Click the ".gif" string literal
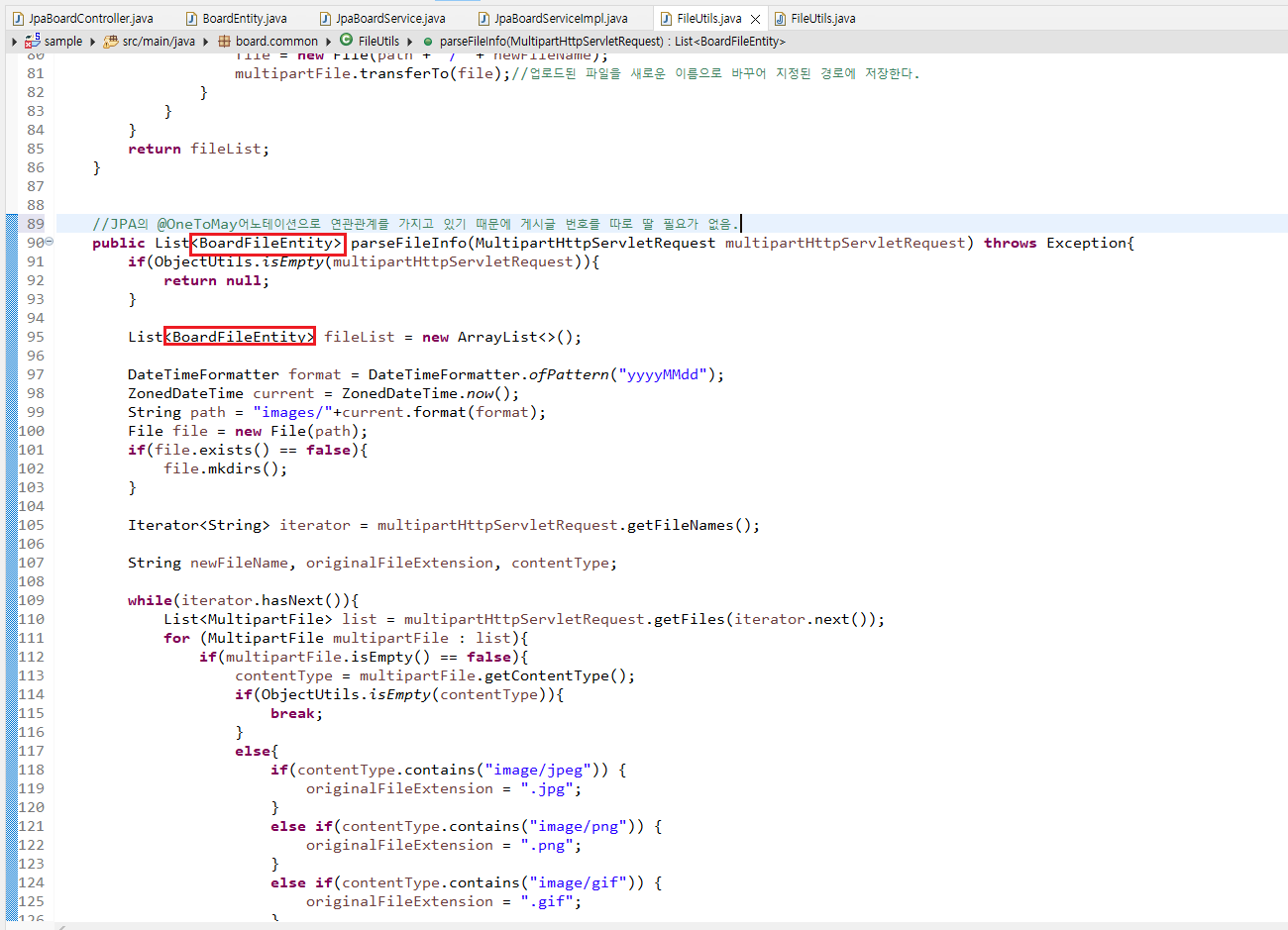Image resolution: width=1288 pixels, height=930 pixels. 547,901
